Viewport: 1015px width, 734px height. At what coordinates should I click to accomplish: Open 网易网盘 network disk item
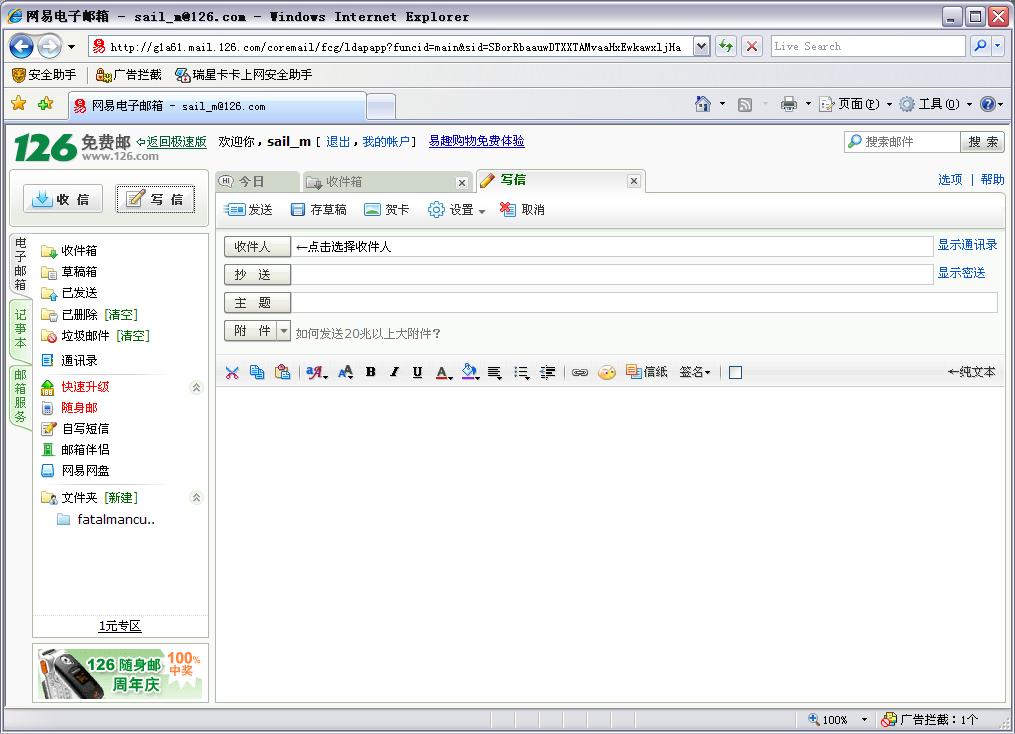pos(85,471)
